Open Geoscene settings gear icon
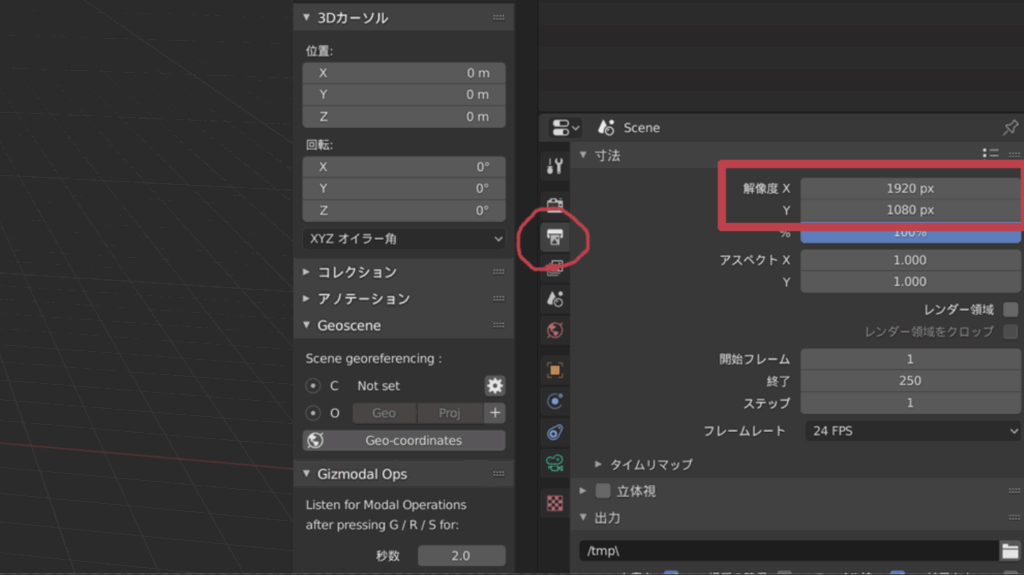 494,386
